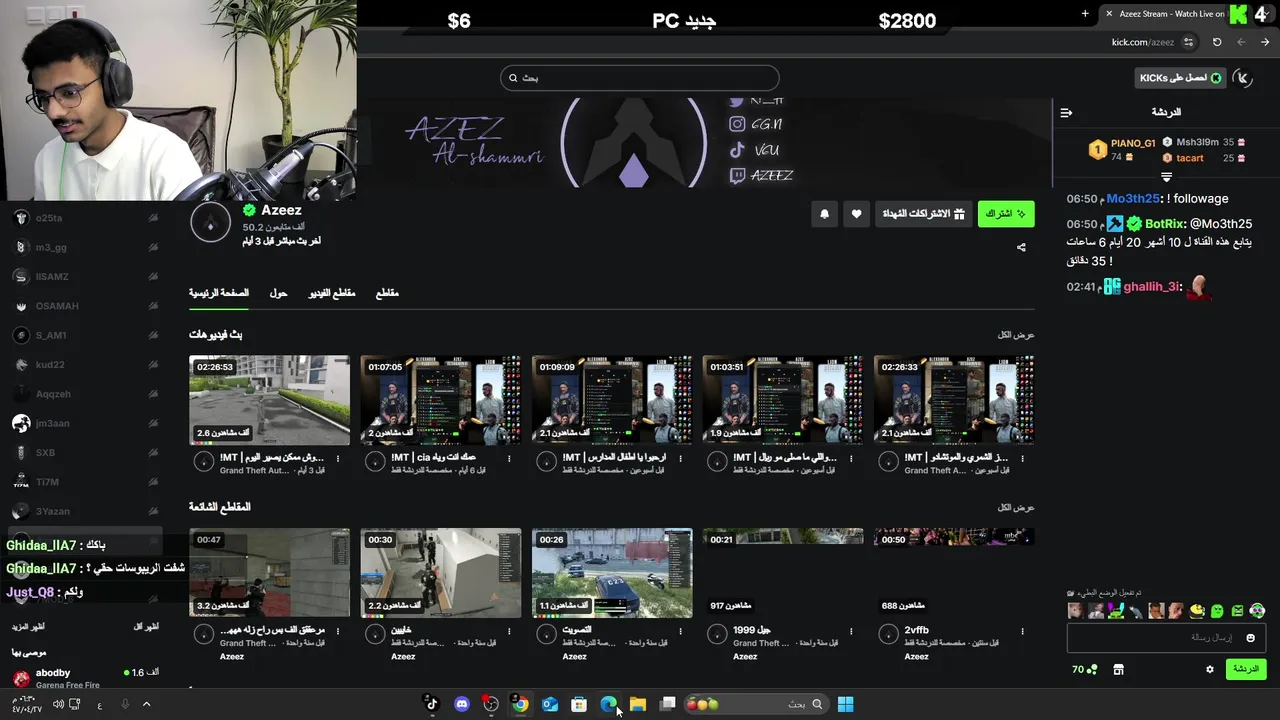This screenshot has height=720, width=1280.
Task: Show all stream videos link
Action: tap(1016, 335)
